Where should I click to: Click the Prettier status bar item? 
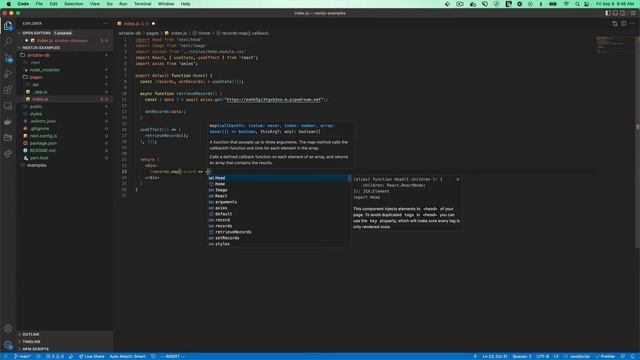point(605,356)
